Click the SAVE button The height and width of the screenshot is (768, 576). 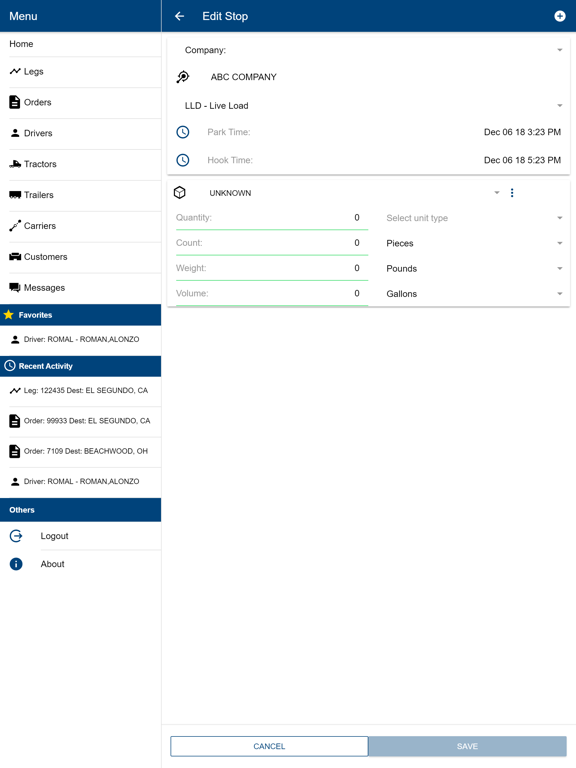(467, 746)
